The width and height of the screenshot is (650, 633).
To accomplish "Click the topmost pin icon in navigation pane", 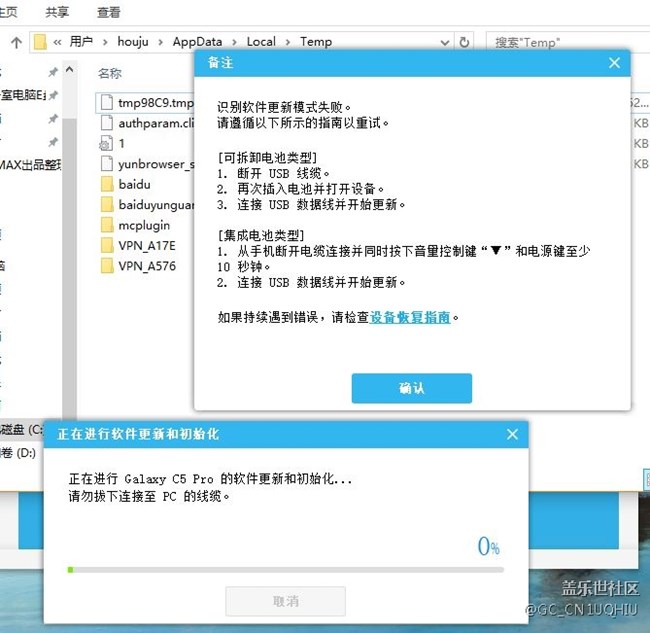I will pyautogui.click(x=53, y=72).
